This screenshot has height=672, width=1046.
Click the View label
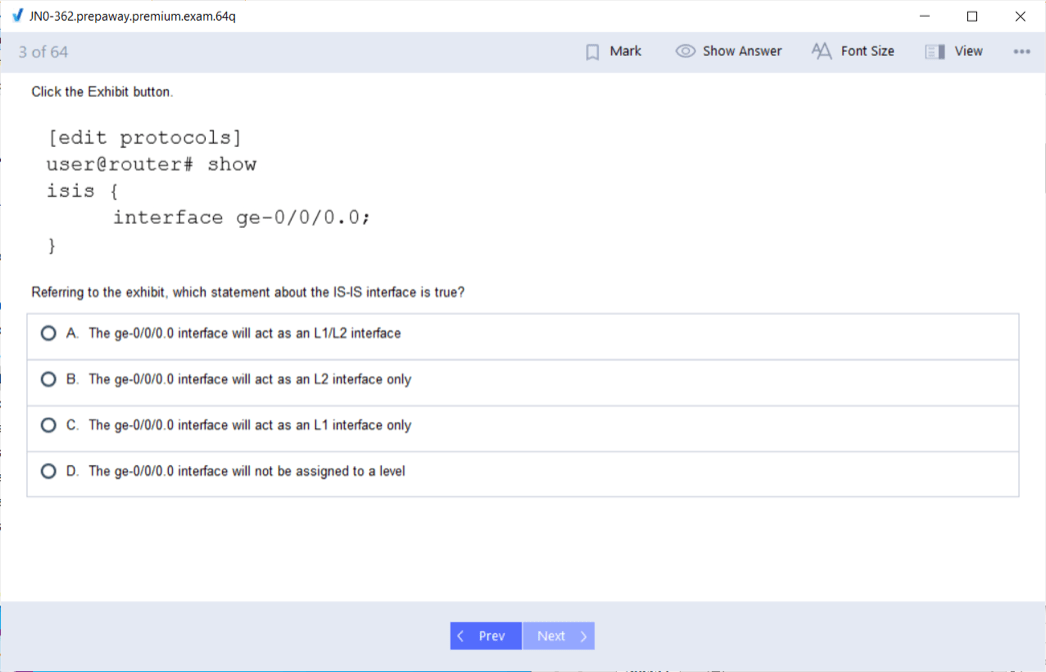point(968,51)
